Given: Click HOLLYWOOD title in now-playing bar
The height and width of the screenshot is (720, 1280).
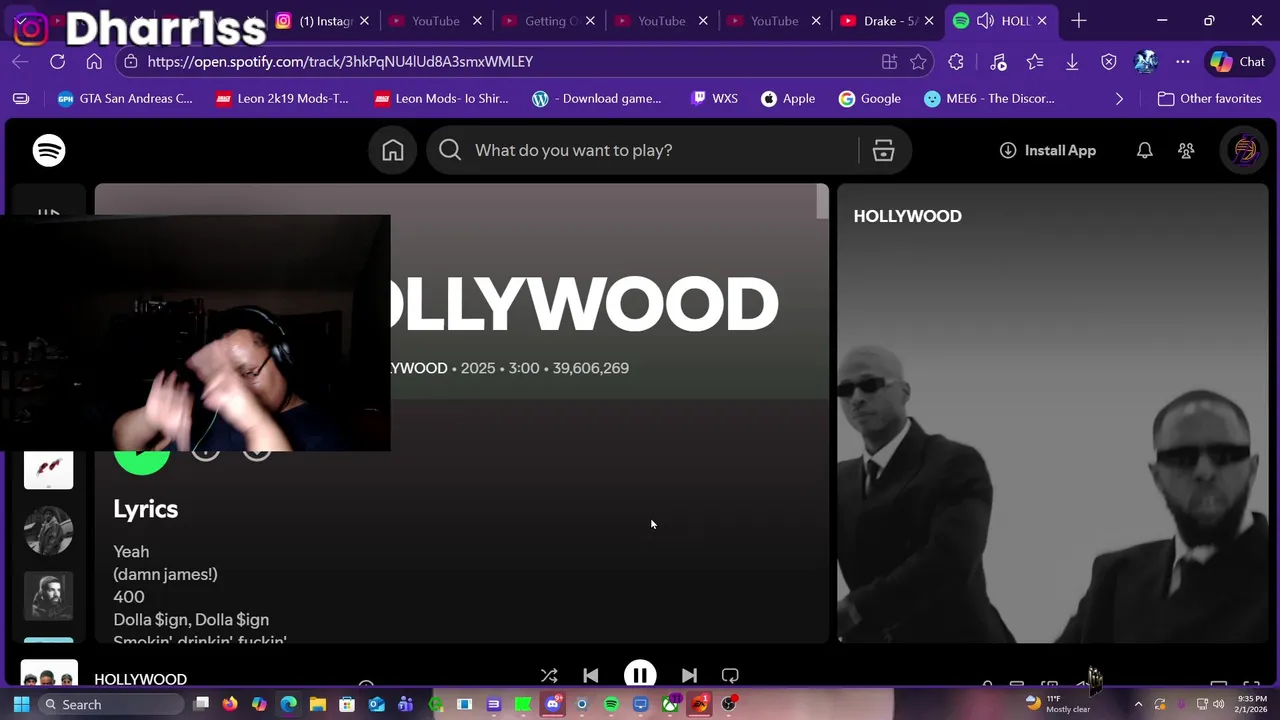Looking at the screenshot, I should coord(140,679).
